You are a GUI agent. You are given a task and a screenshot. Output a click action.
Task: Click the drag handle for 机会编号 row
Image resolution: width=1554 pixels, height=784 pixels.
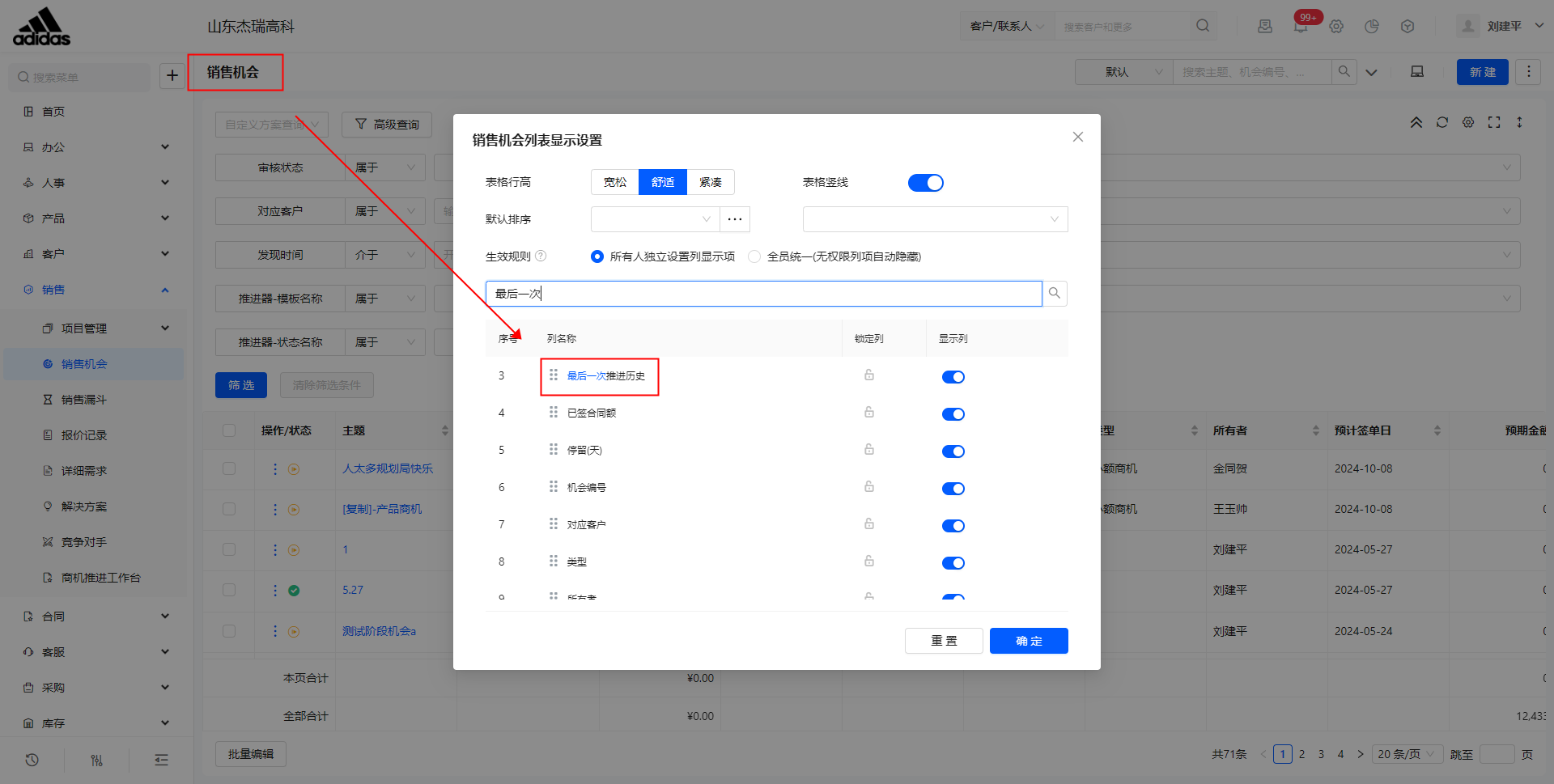(554, 487)
